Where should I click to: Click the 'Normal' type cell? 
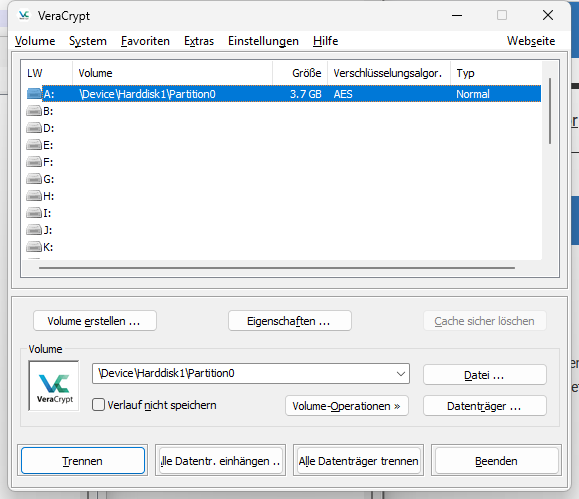473,94
